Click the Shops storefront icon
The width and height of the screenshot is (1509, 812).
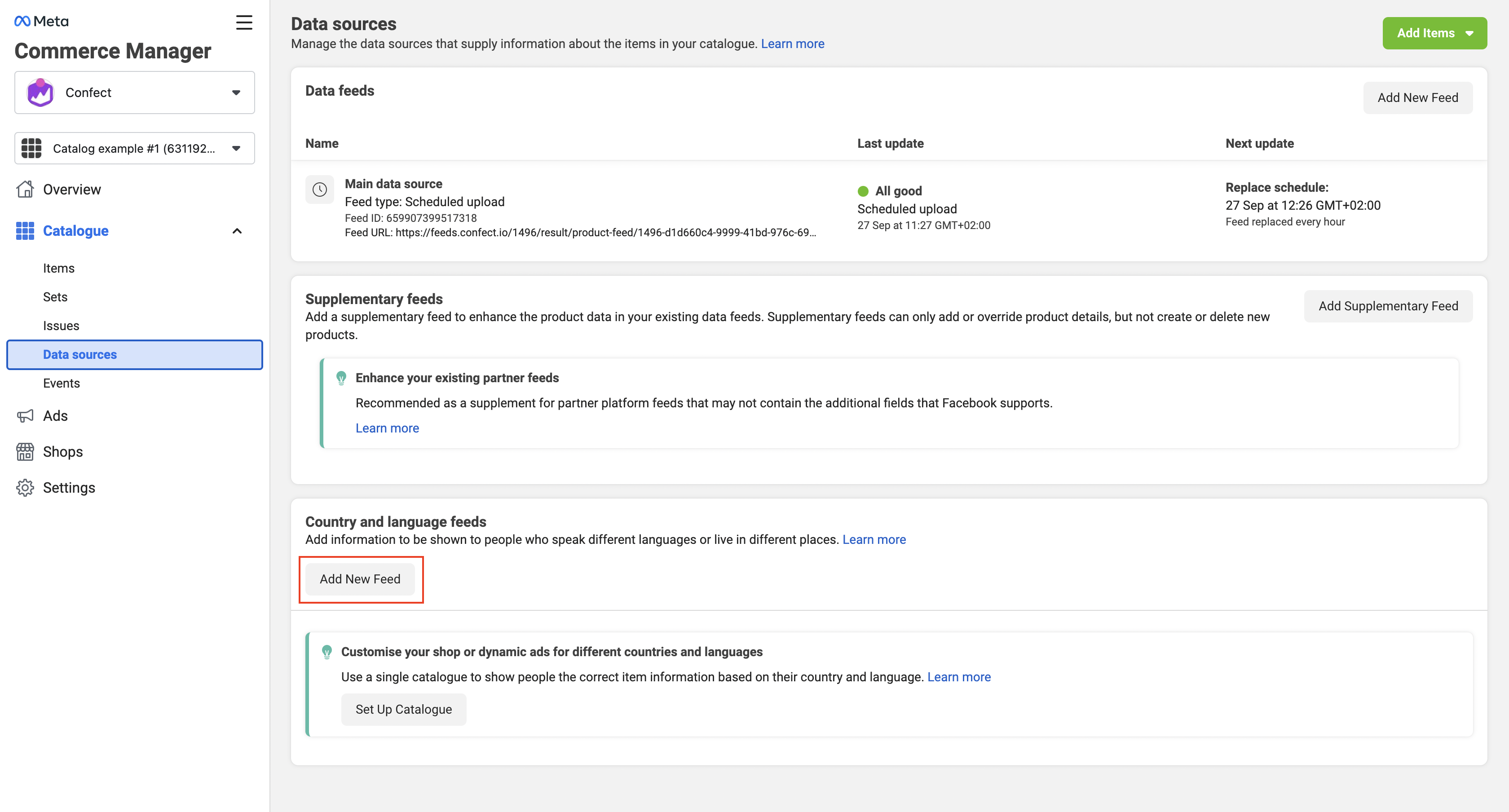(x=25, y=452)
